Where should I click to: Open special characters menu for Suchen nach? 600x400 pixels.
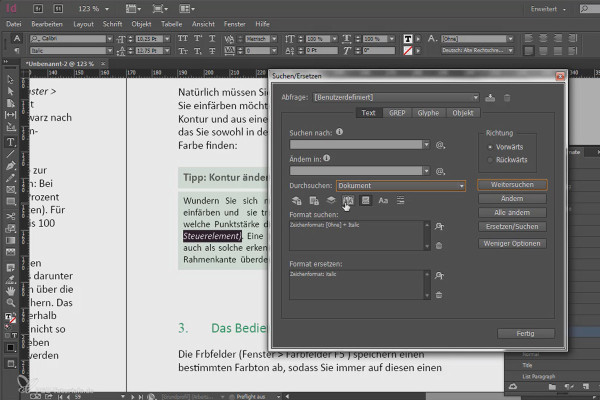pos(440,145)
